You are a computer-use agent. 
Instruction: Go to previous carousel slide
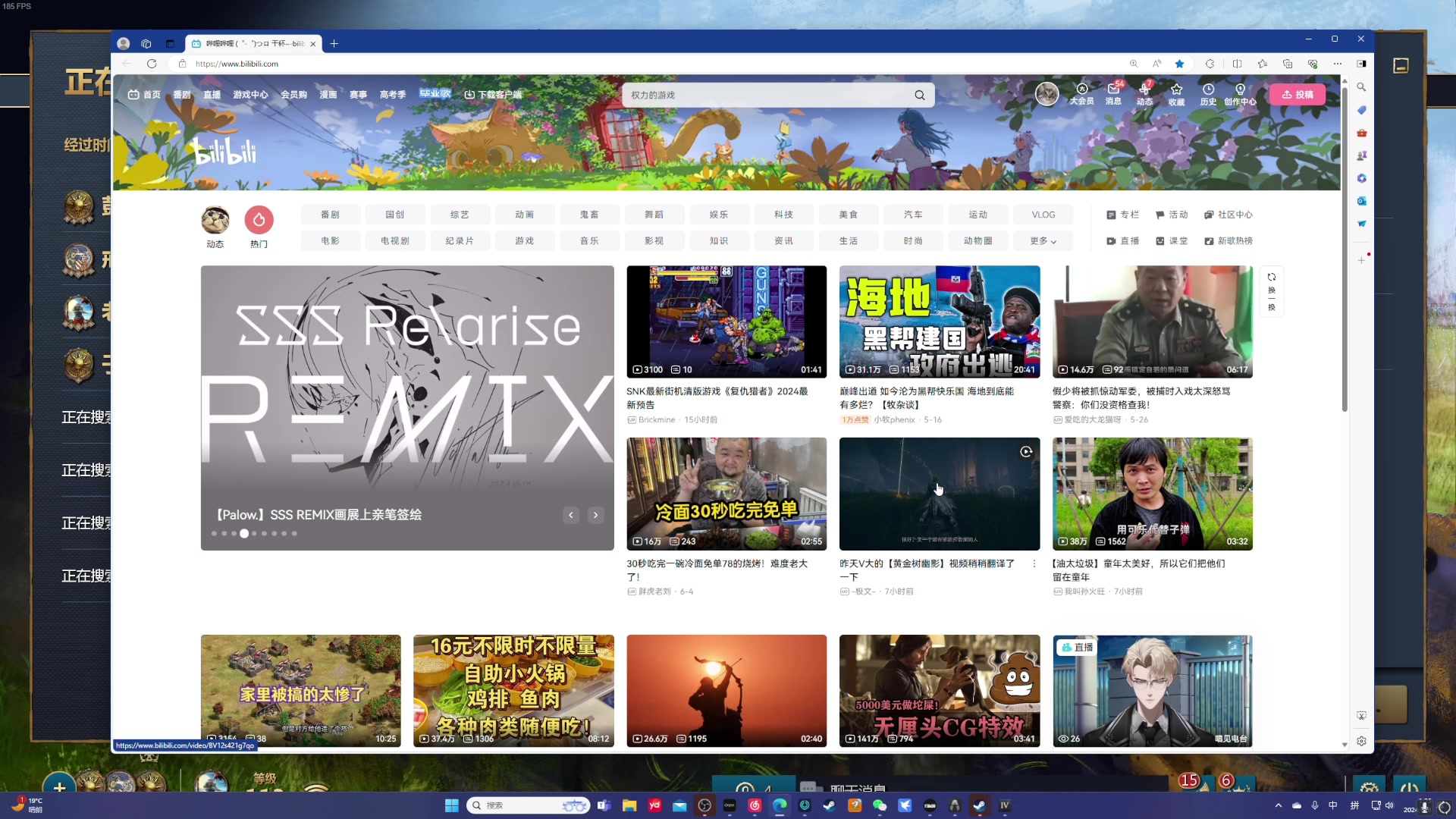pos(571,515)
